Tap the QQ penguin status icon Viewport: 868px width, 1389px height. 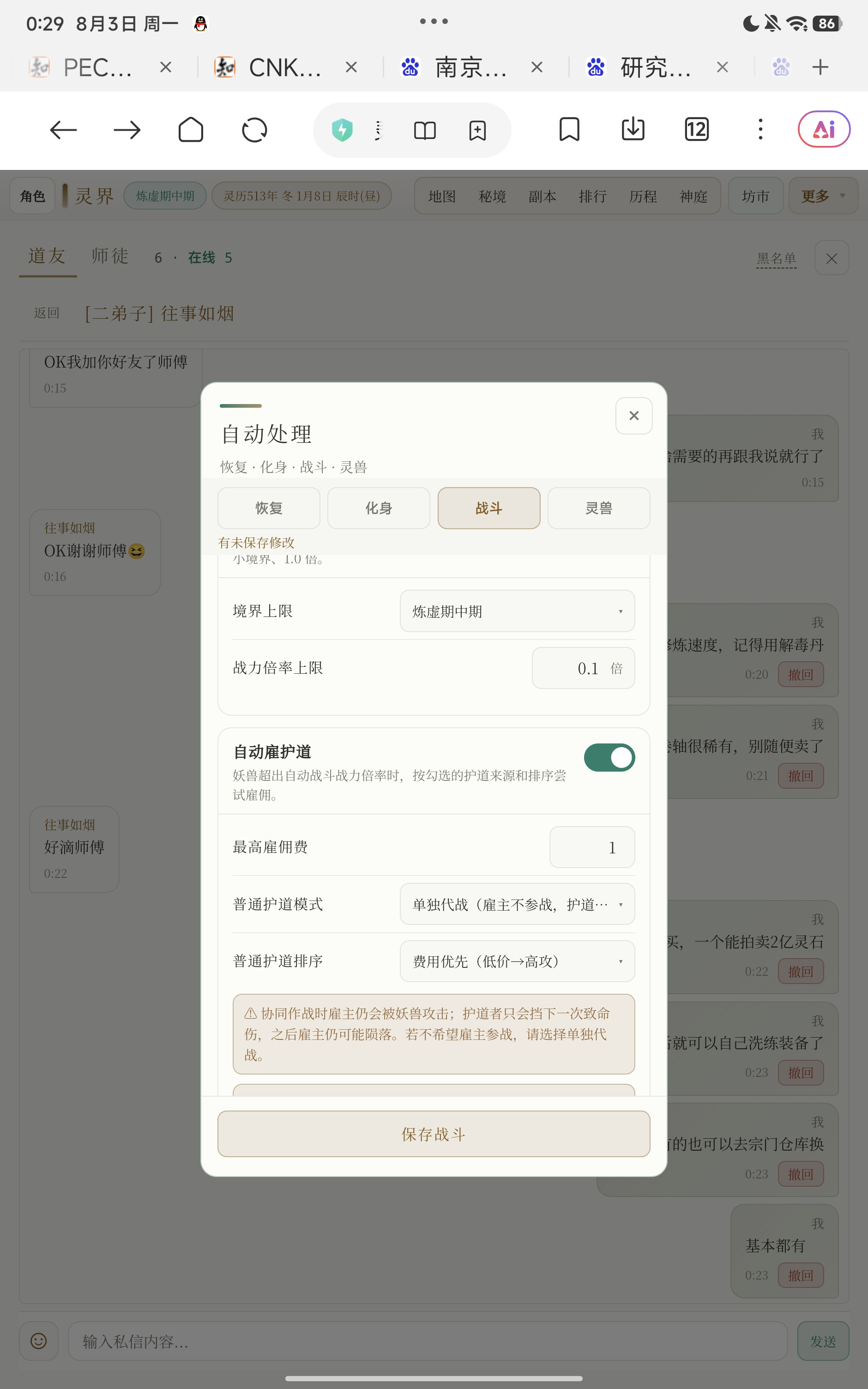pos(200,24)
